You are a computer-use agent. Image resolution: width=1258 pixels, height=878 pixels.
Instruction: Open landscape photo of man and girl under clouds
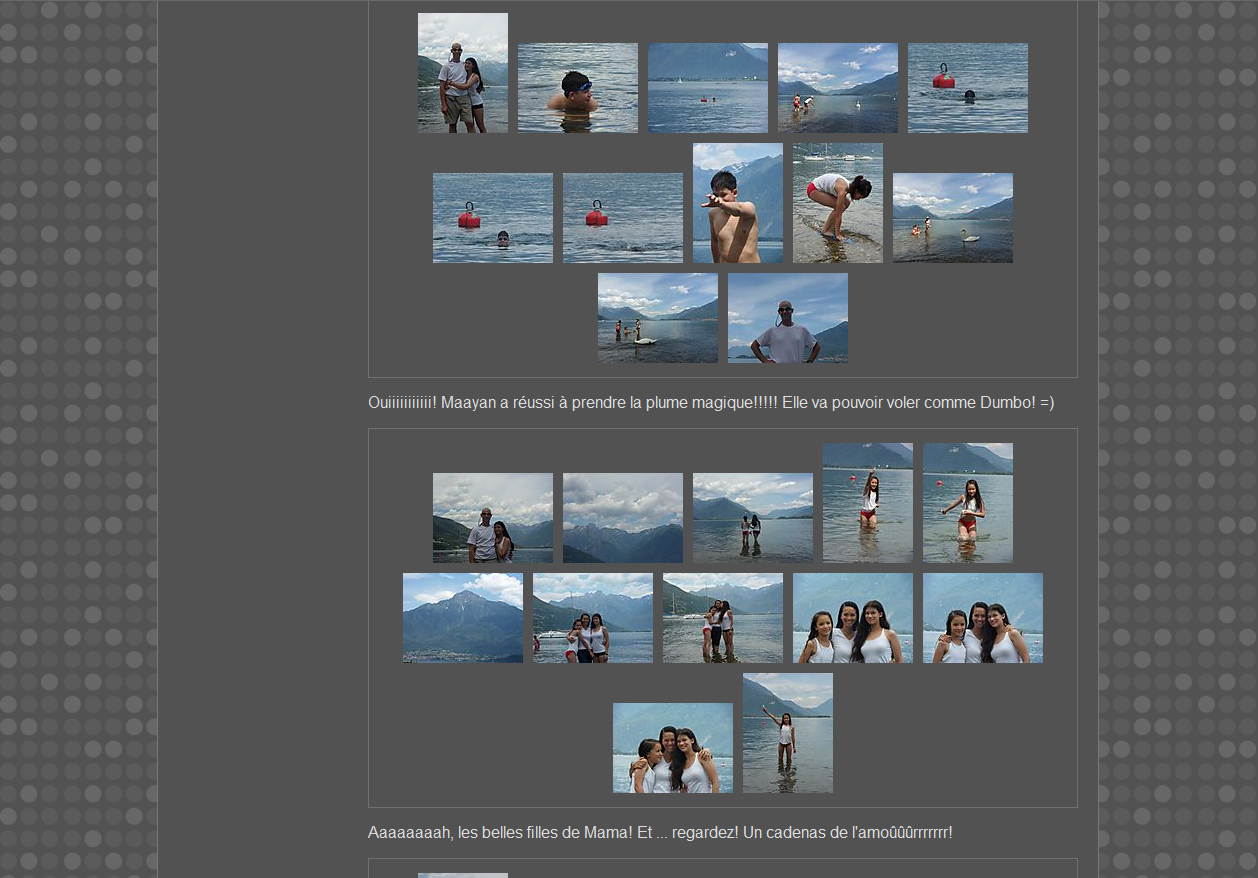pyautogui.click(x=492, y=518)
